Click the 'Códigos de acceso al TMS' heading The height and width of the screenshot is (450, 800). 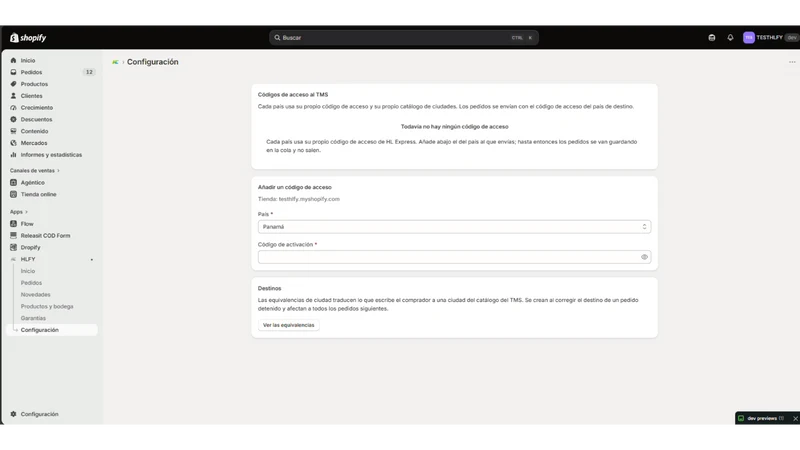coord(293,94)
